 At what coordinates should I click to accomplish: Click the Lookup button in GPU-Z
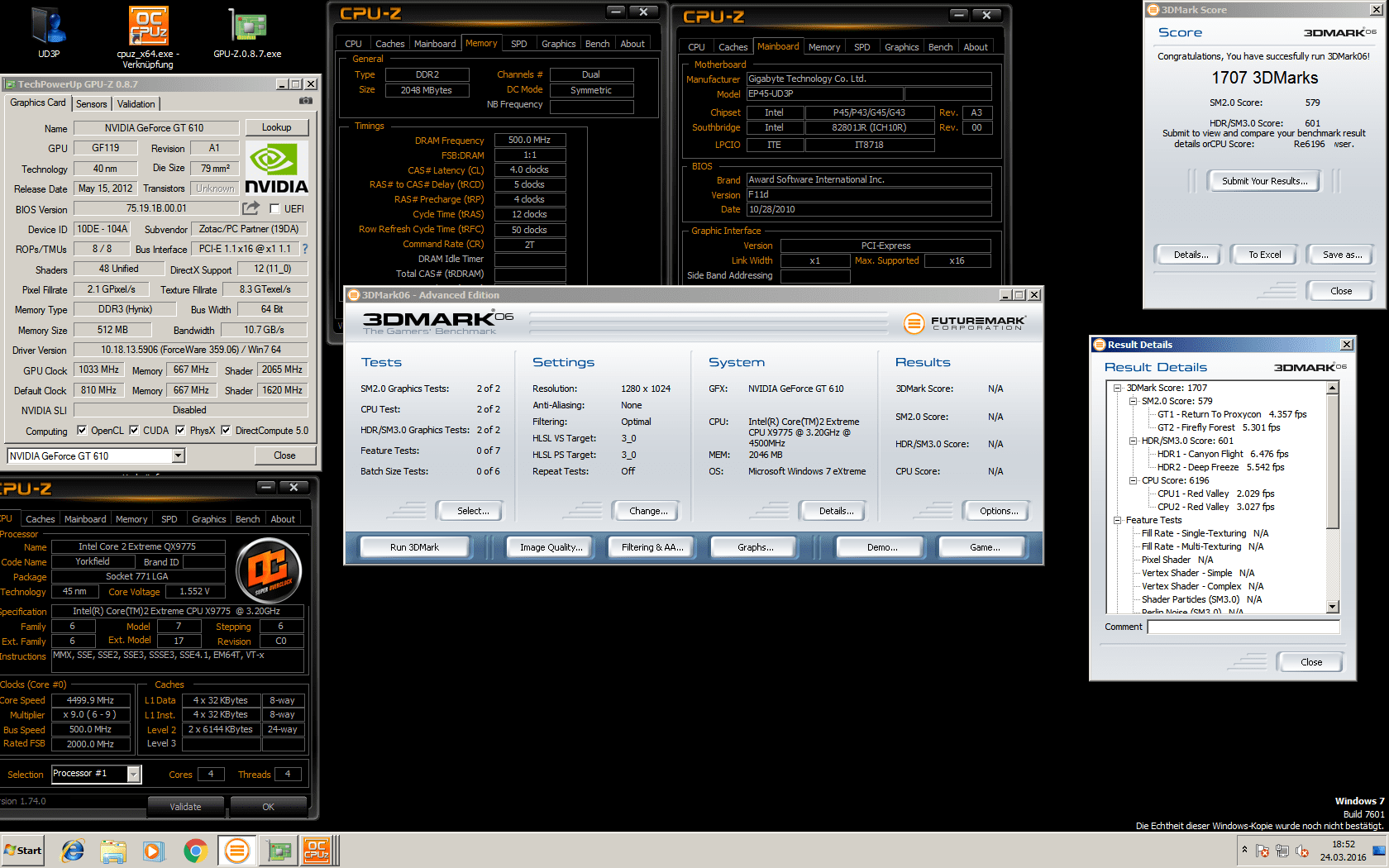(276, 127)
